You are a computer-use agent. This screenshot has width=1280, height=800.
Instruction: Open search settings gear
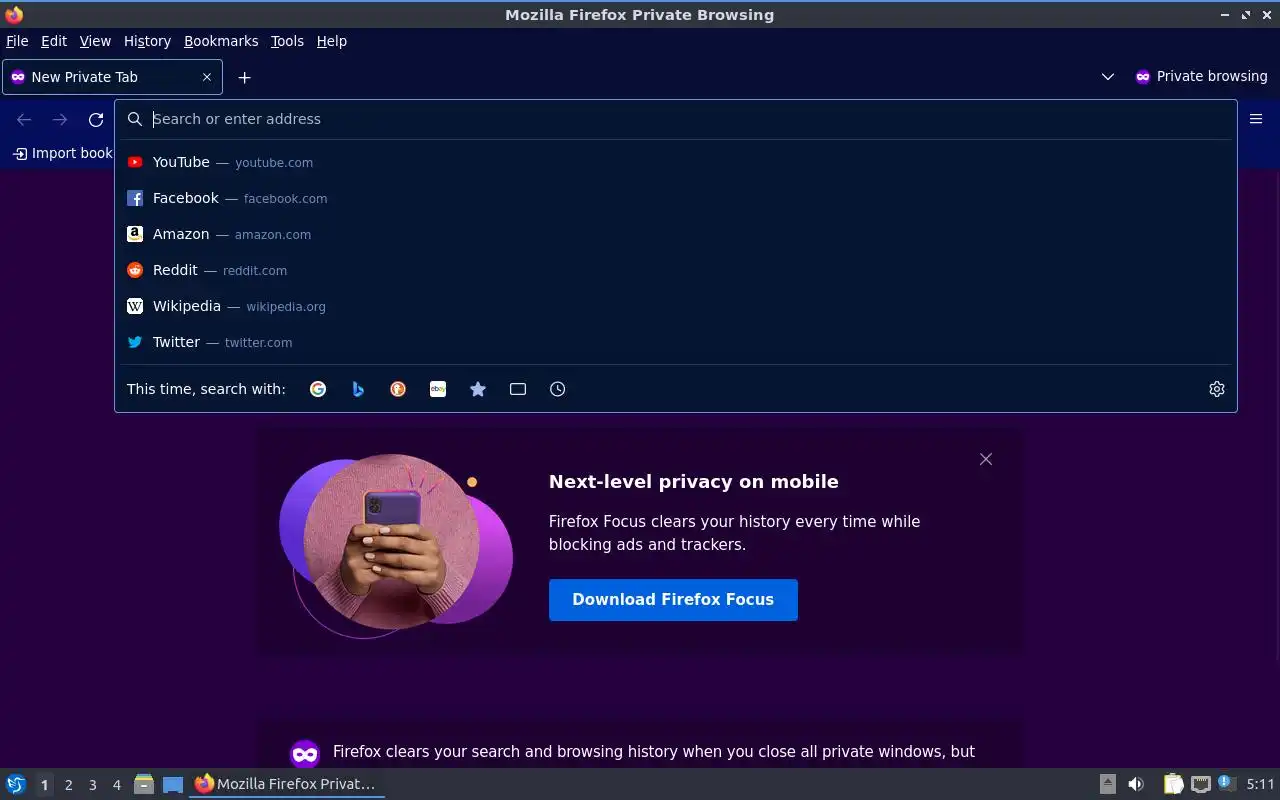click(1217, 389)
